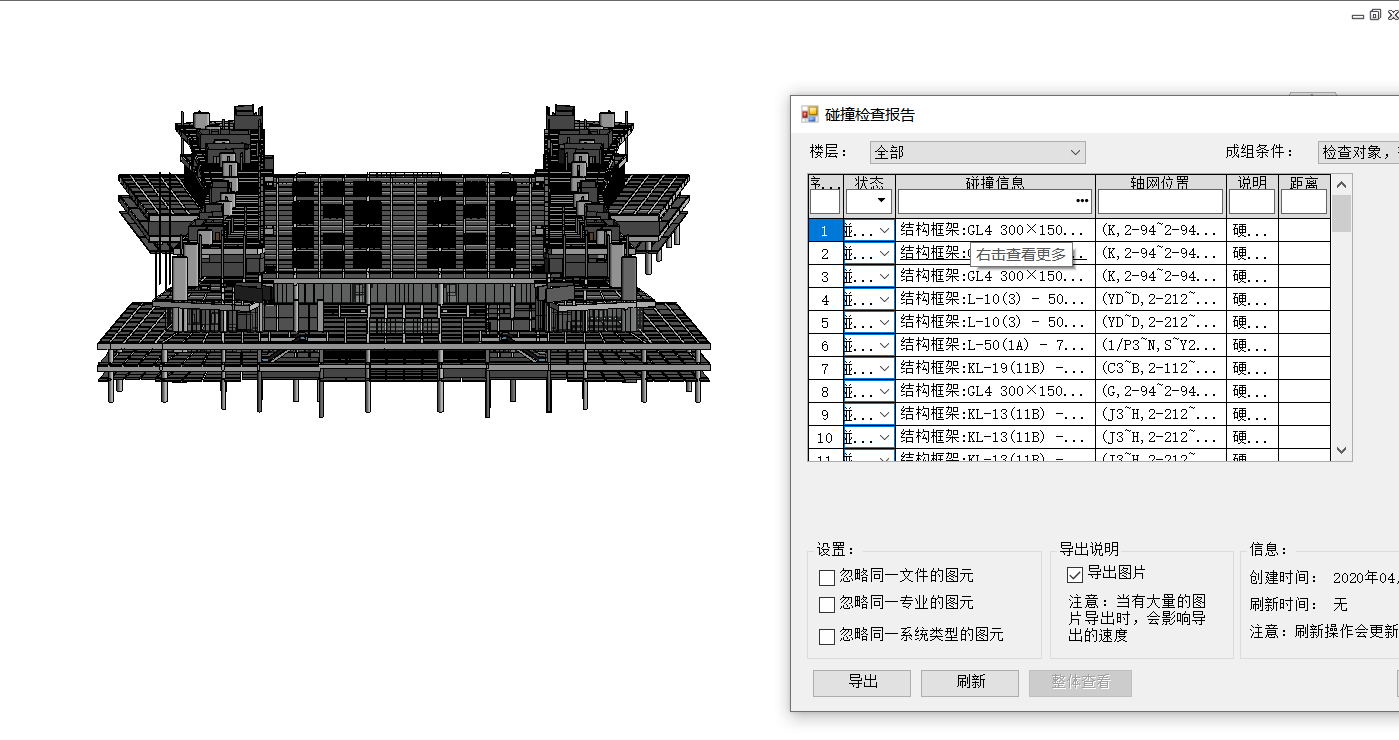Open status dropdown in row 7

(x=884, y=368)
